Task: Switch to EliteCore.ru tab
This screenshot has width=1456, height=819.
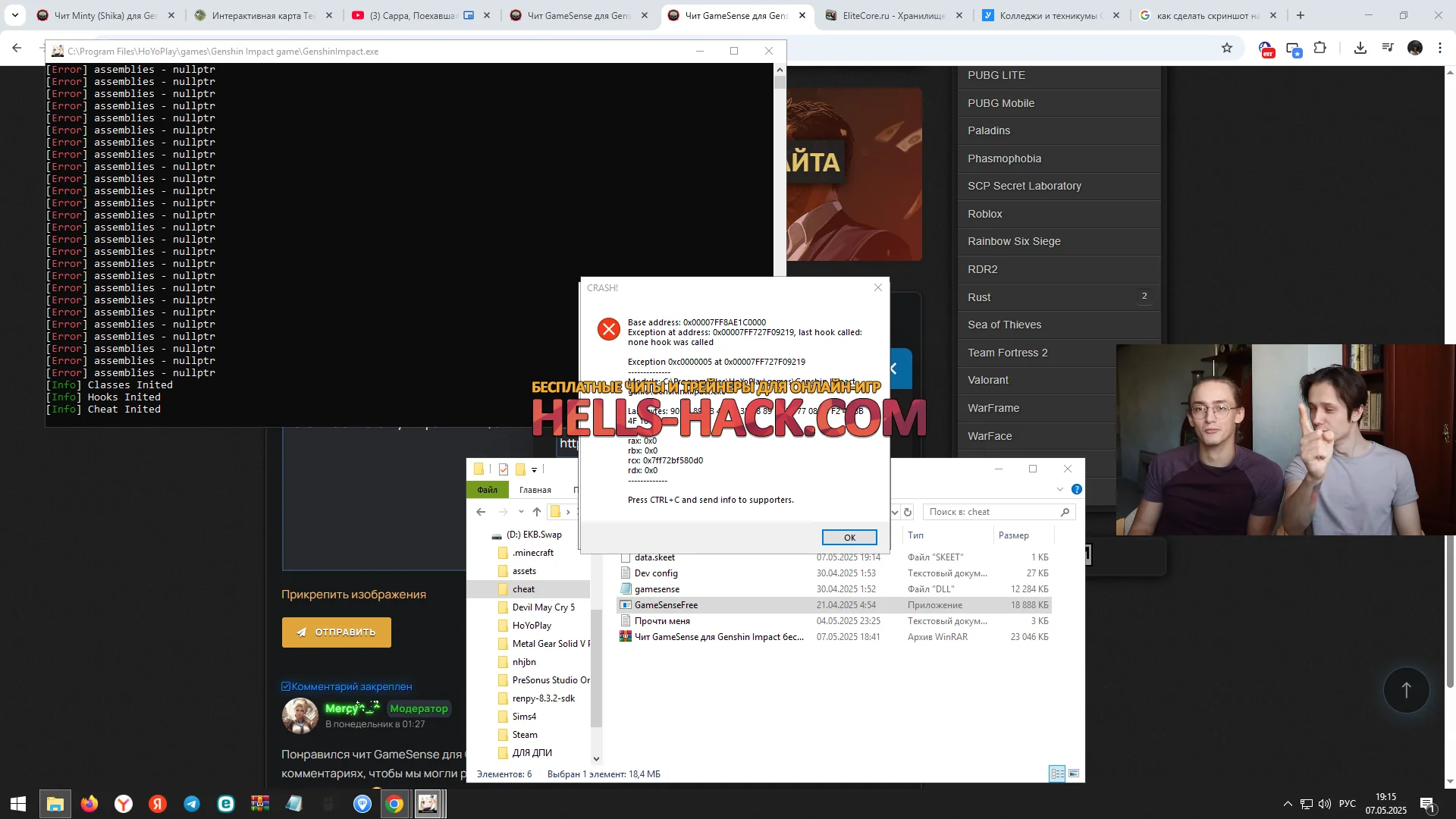Action: [895, 15]
